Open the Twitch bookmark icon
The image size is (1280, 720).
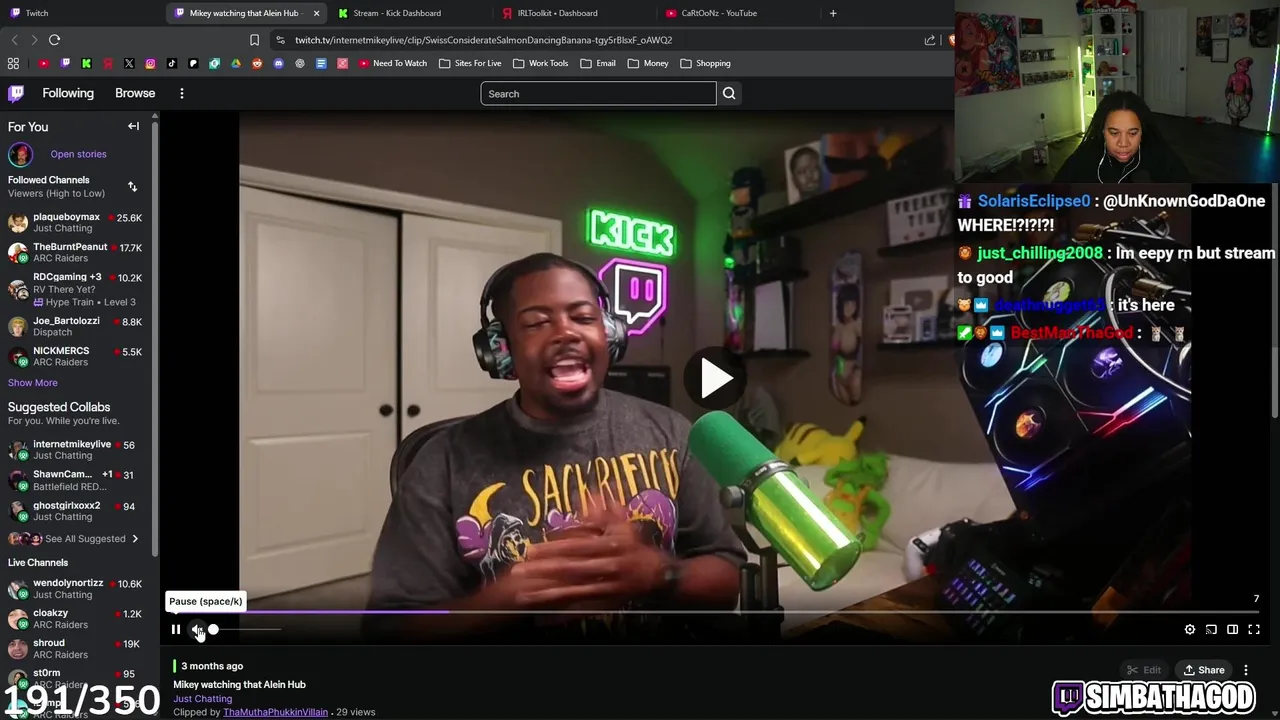tap(65, 63)
